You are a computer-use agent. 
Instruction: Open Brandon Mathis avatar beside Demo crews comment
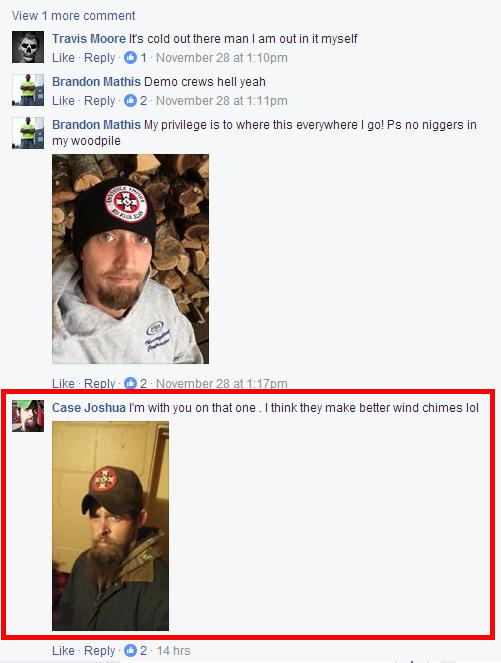(x=28, y=90)
